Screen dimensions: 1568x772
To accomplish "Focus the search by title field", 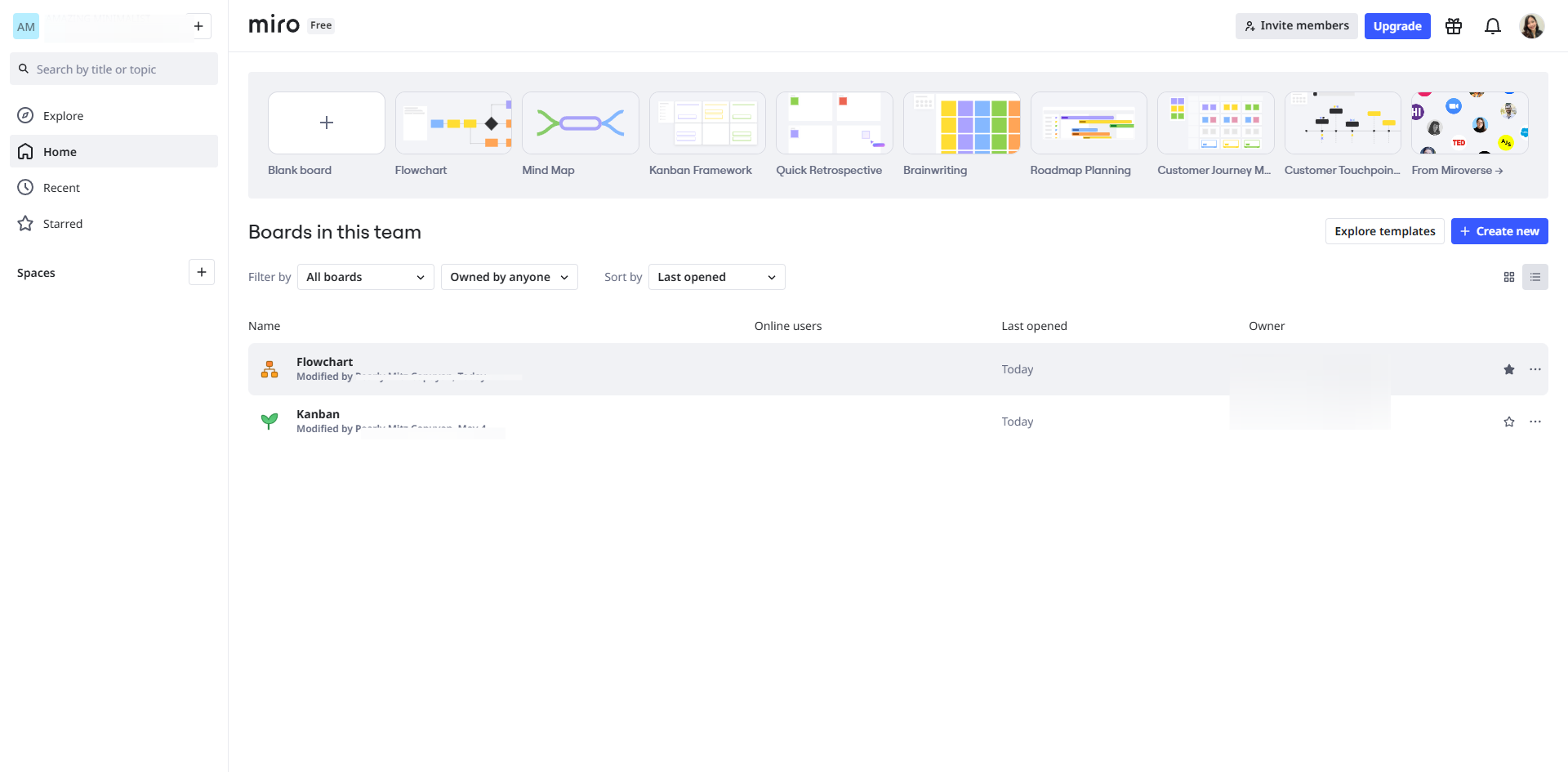I will [x=114, y=69].
